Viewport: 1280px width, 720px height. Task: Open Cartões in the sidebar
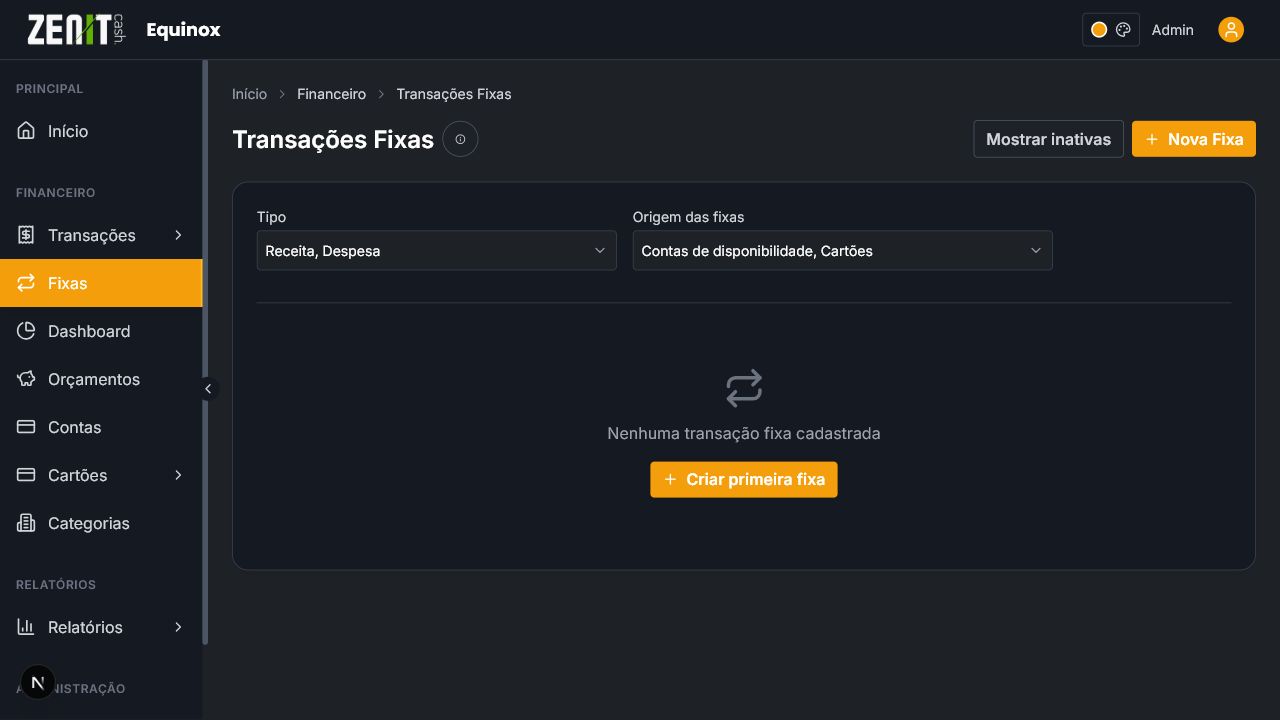(101, 475)
